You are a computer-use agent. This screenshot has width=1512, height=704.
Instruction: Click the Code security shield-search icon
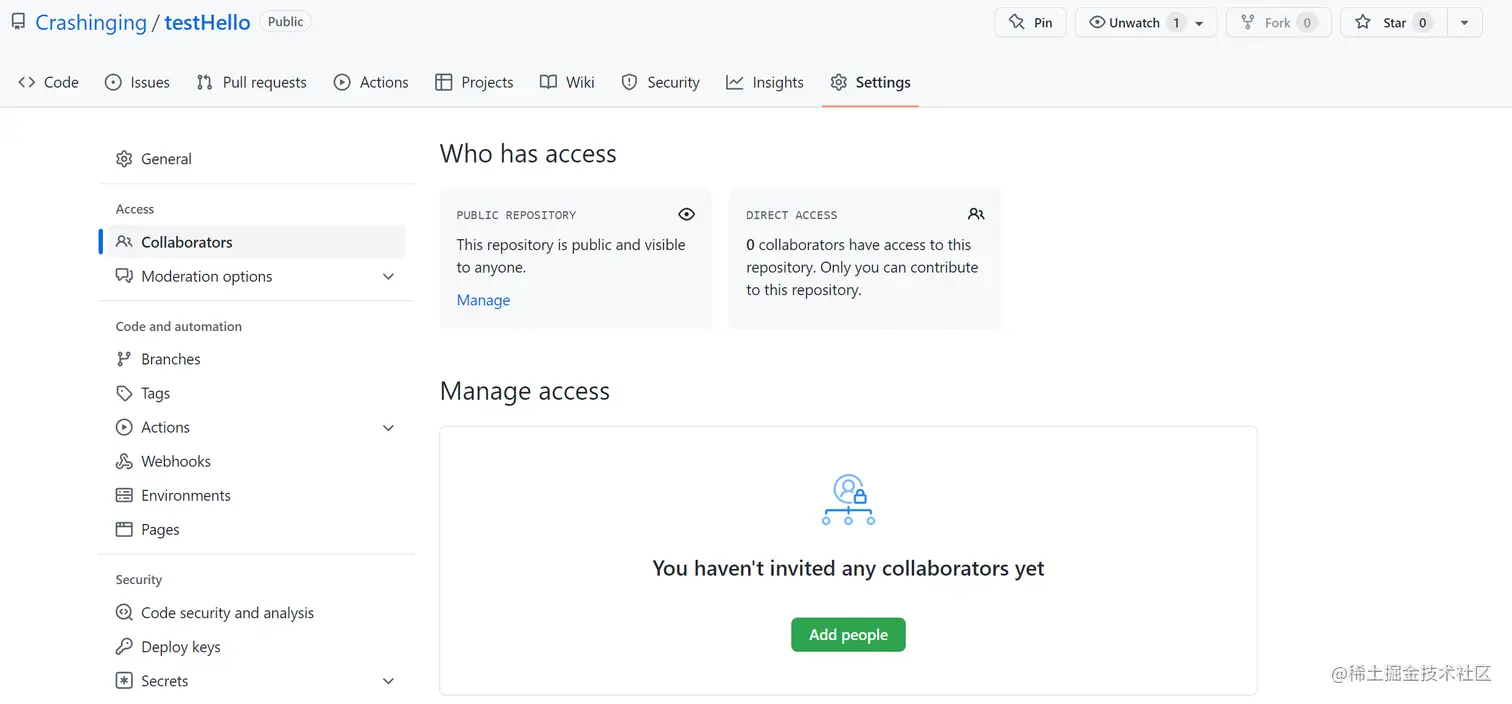[x=124, y=613]
